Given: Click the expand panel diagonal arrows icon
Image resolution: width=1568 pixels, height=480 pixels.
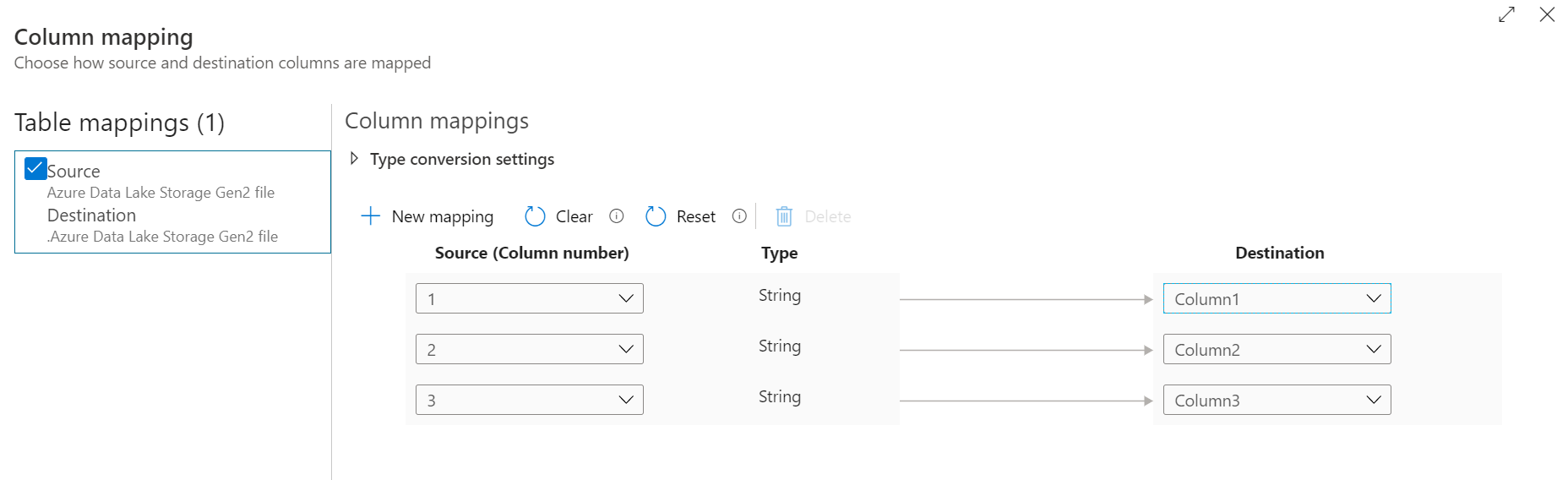Looking at the screenshot, I should click(x=1506, y=14).
